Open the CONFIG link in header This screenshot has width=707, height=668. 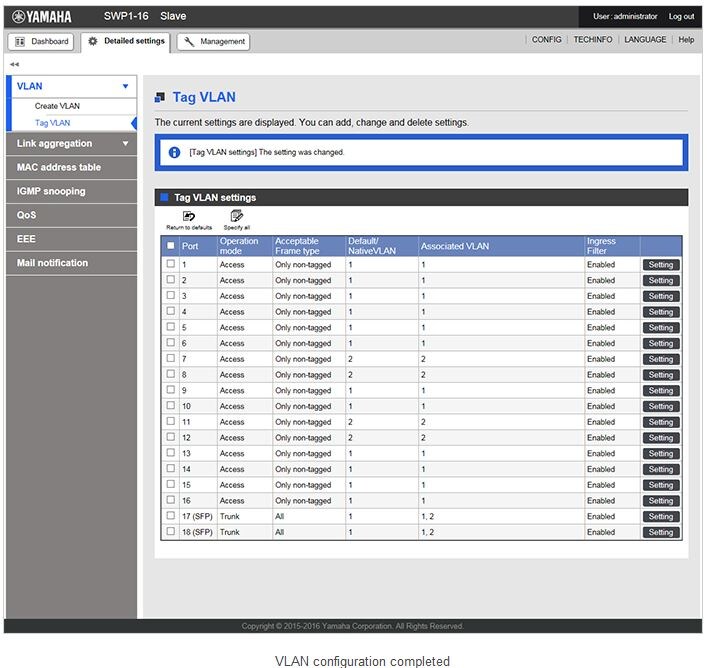click(546, 40)
